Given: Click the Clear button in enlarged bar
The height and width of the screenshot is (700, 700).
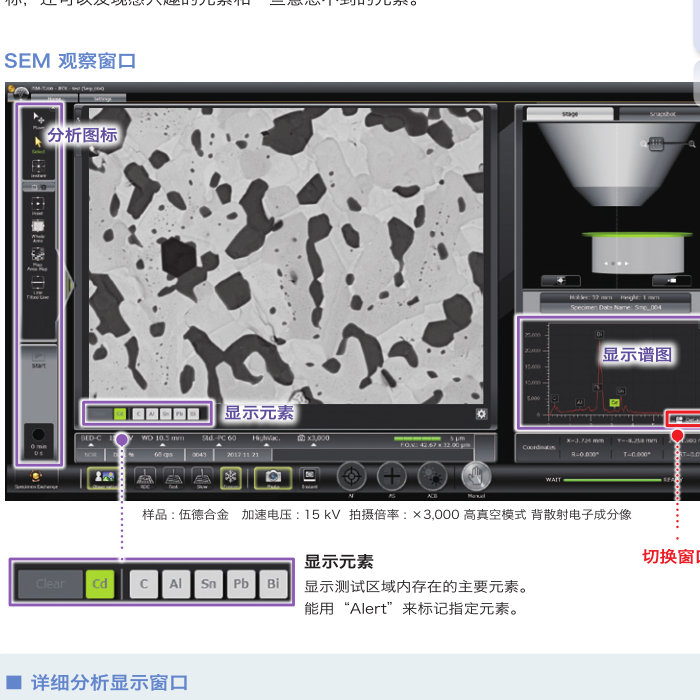Looking at the screenshot, I should 50,584.
